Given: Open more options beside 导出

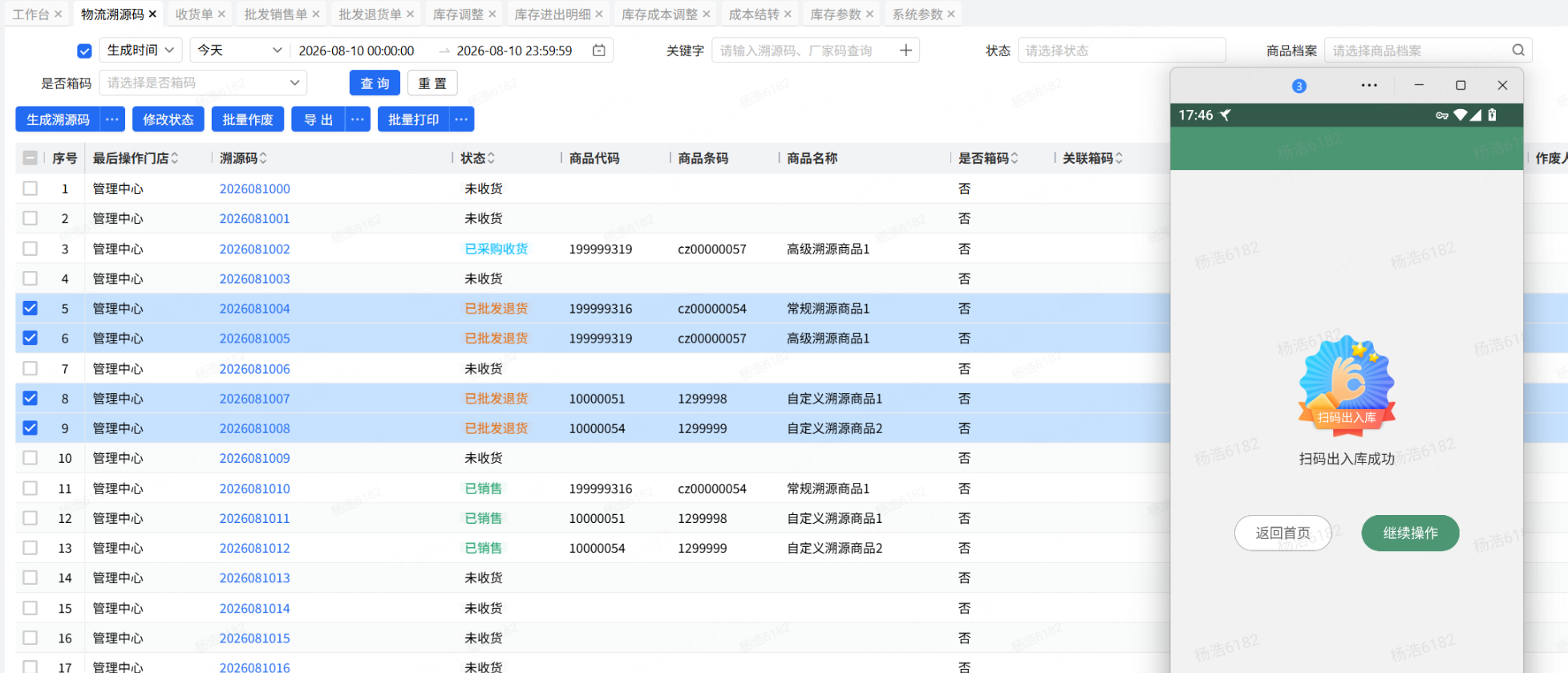Looking at the screenshot, I should (x=358, y=120).
